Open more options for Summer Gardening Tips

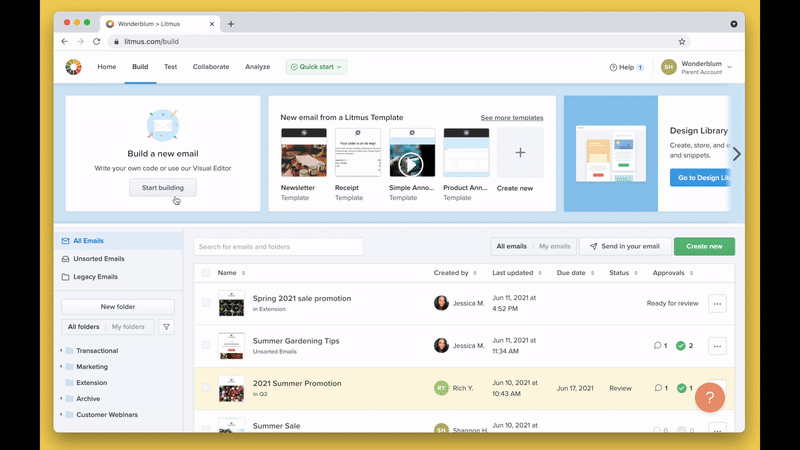(x=717, y=346)
